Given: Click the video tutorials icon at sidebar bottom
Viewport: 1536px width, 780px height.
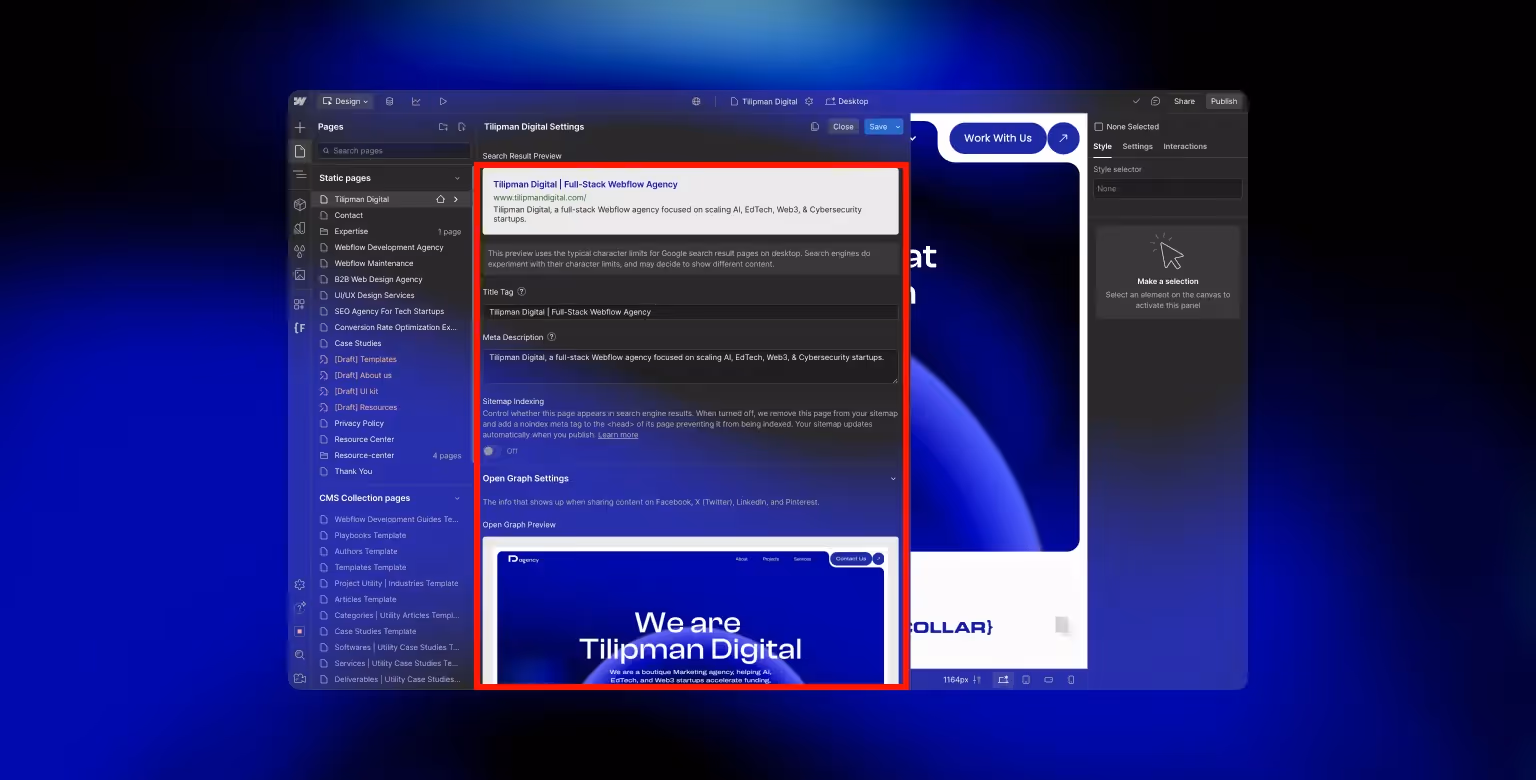Looking at the screenshot, I should 299,679.
